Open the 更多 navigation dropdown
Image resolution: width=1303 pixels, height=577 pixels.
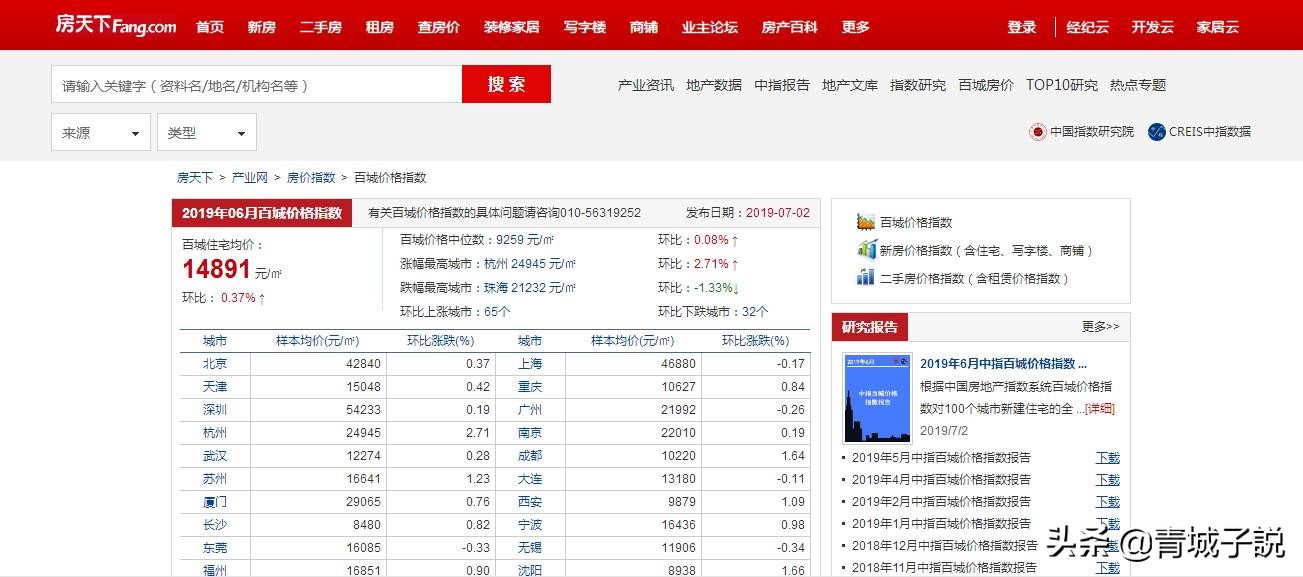(x=855, y=27)
